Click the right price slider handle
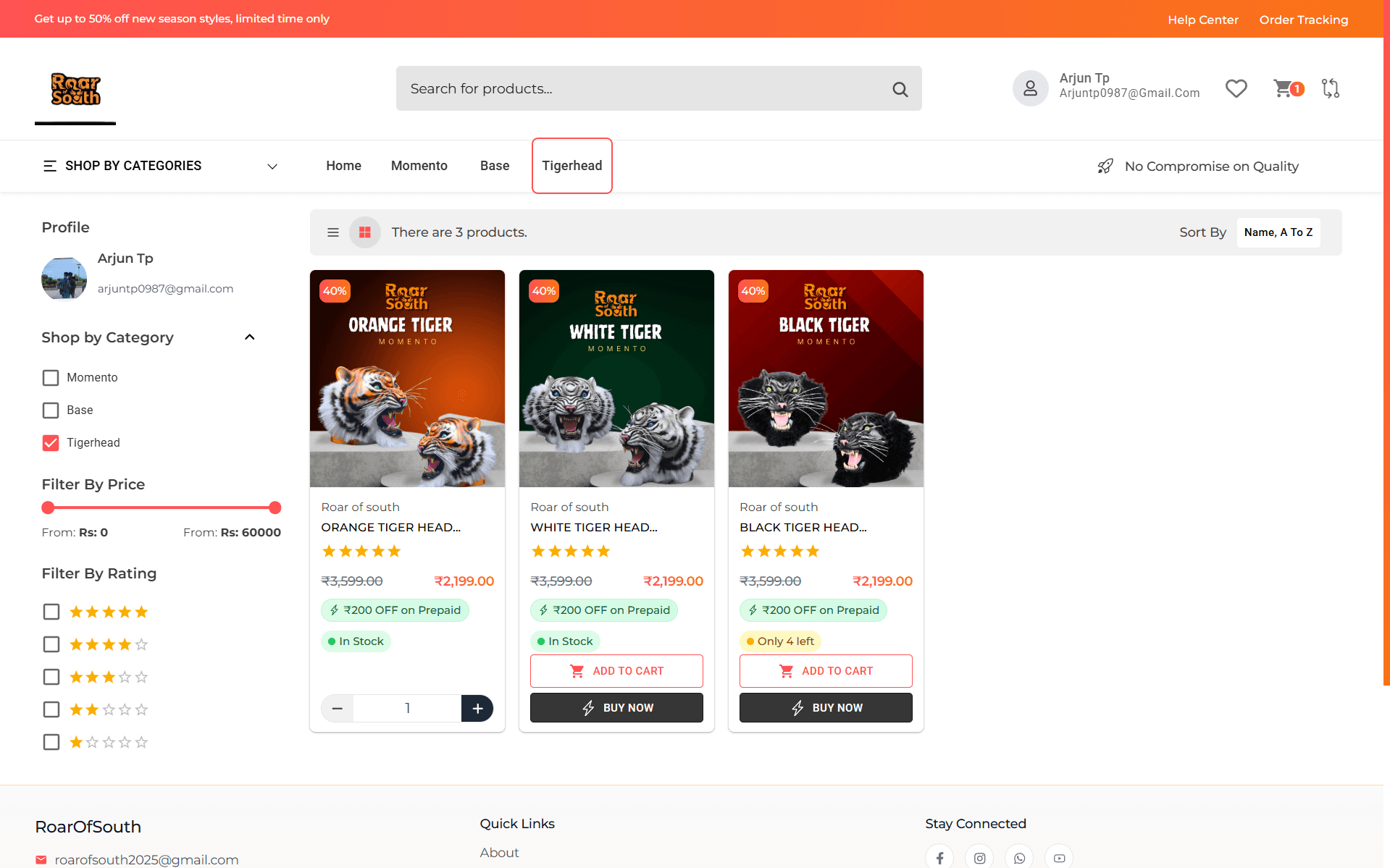Screen dimensions: 1390x868 click(275, 508)
